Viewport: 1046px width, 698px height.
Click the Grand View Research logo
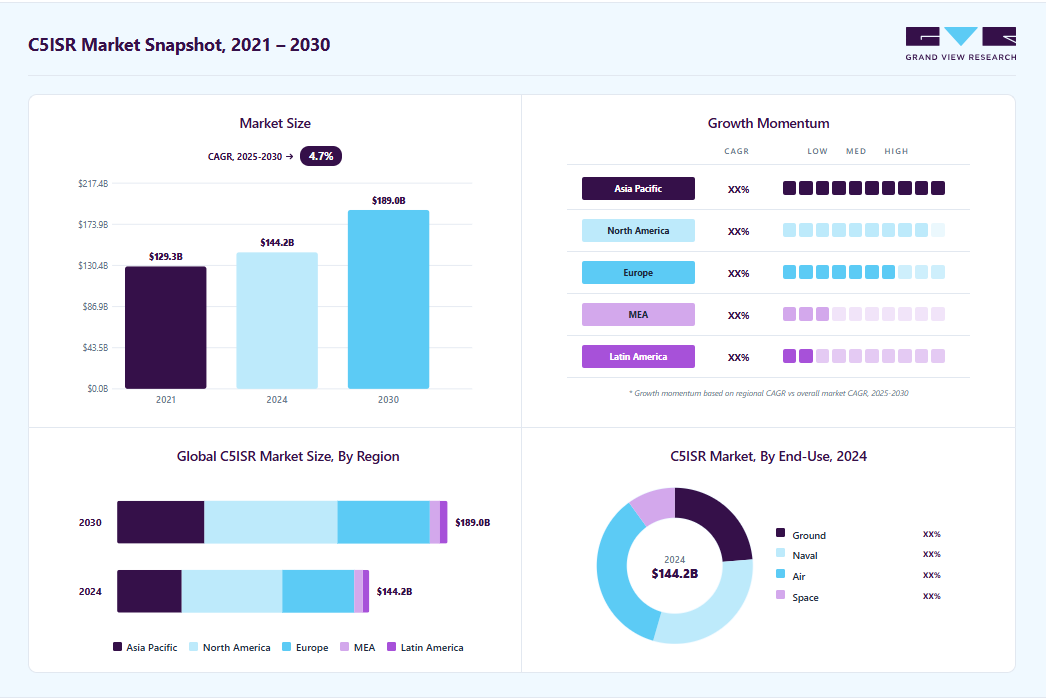[961, 44]
